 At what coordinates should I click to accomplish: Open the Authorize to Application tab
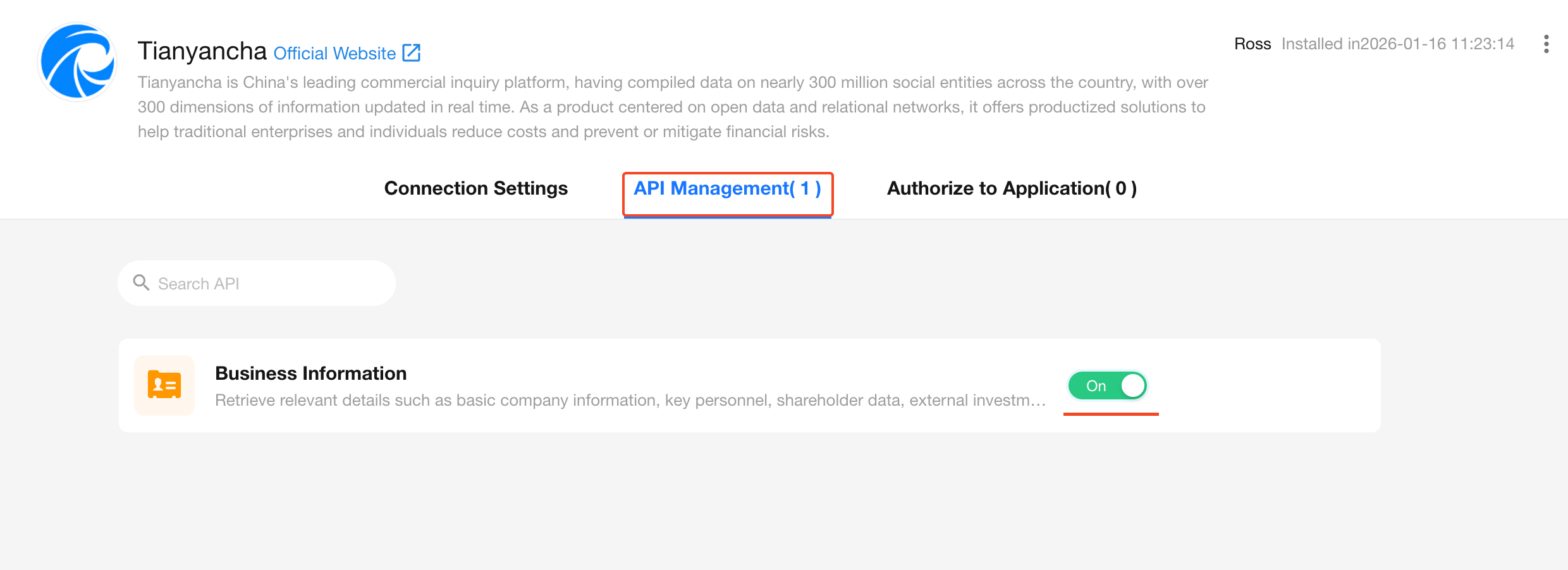point(1012,188)
